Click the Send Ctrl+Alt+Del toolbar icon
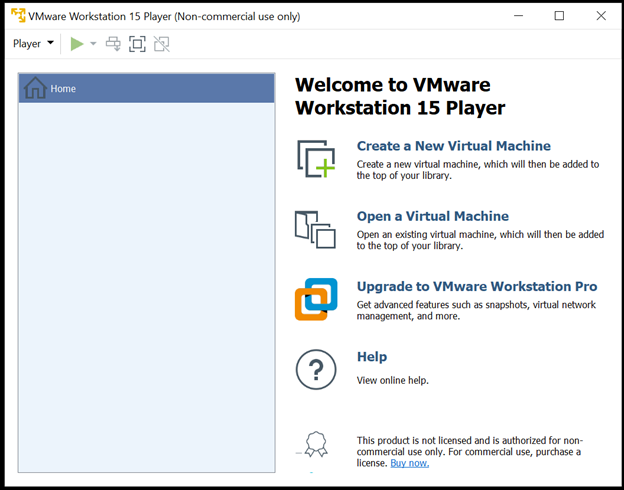Image resolution: width=624 pixels, height=490 pixels. pos(113,44)
